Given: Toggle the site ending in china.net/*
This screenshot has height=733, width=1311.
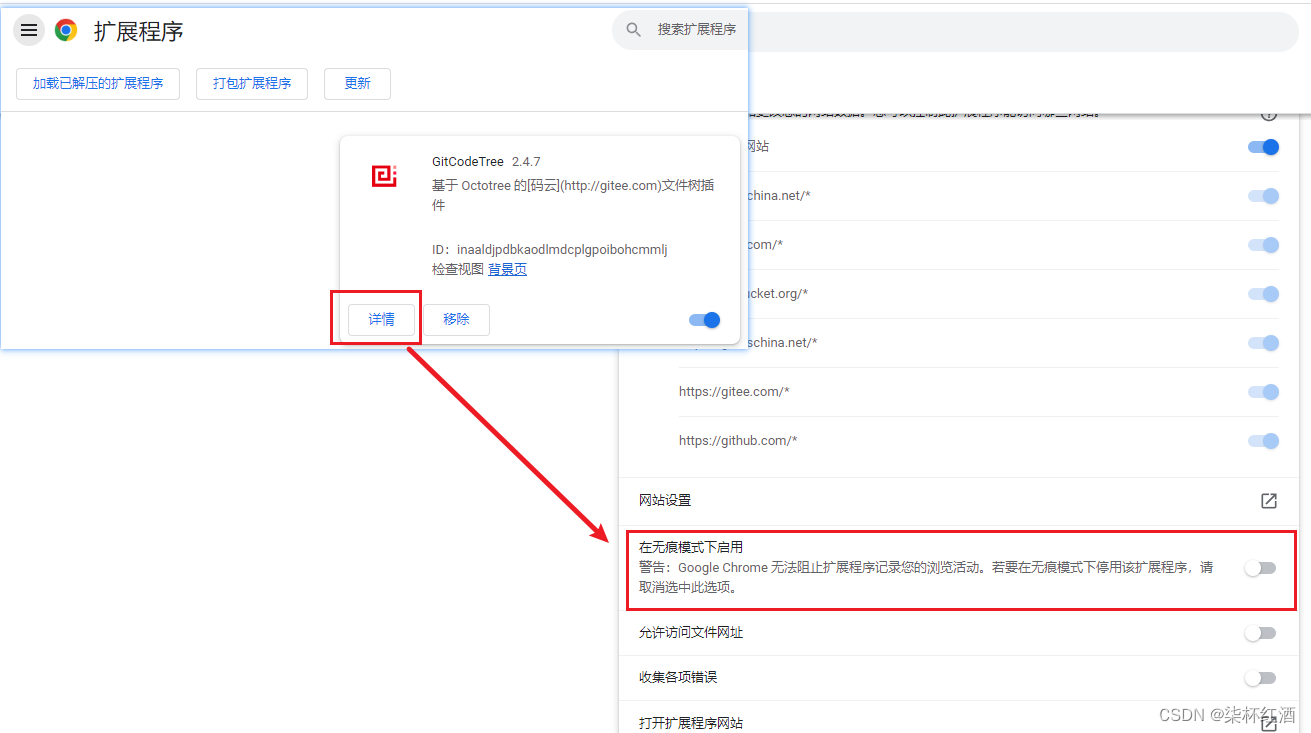Looking at the screenshot, I should [x=1264, y=196].
